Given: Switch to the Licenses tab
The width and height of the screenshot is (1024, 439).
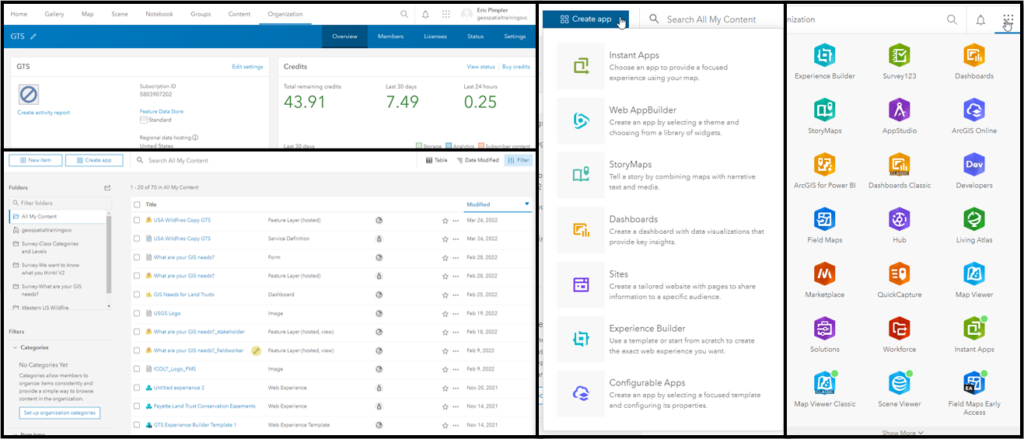Looking at the screenshot, I should [435, 37].
